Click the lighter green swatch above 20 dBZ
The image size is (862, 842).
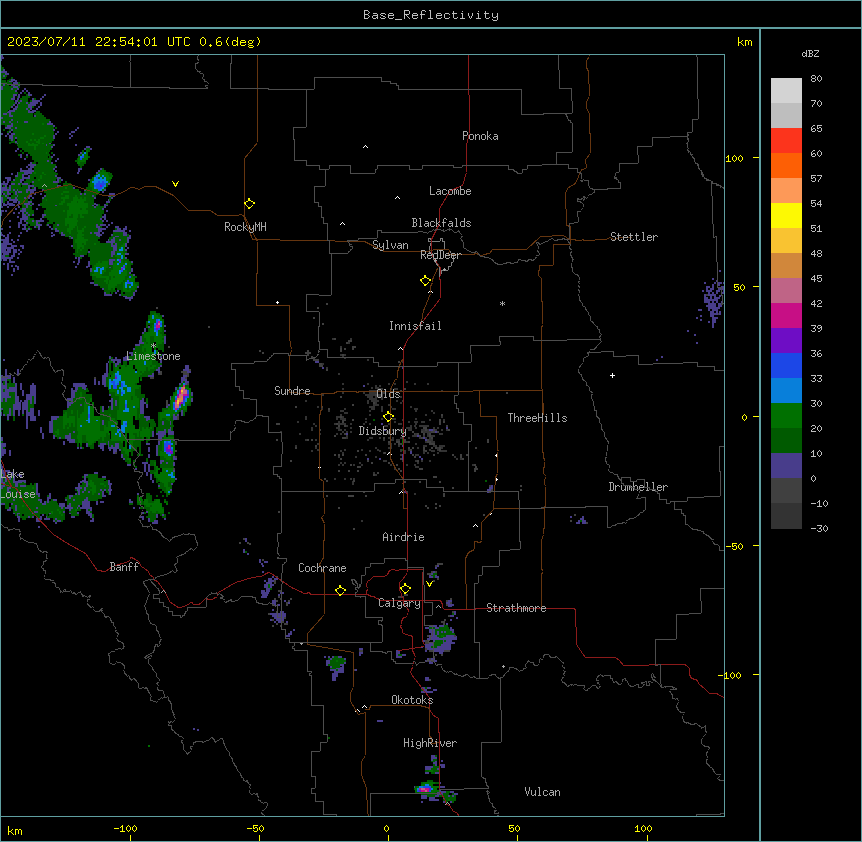(786, 415)
